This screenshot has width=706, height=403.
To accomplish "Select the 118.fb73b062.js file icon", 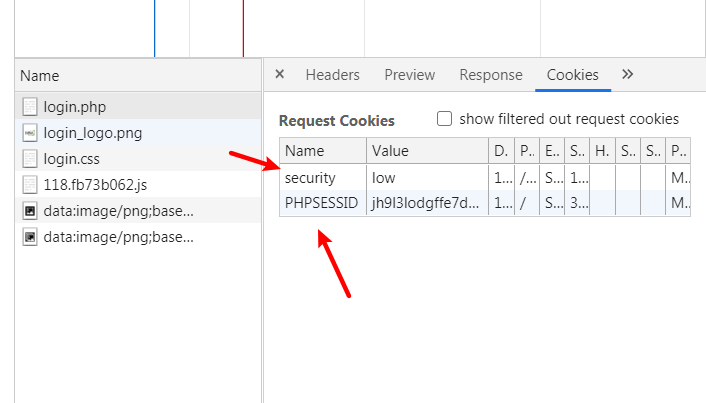I will pos(30,185).
